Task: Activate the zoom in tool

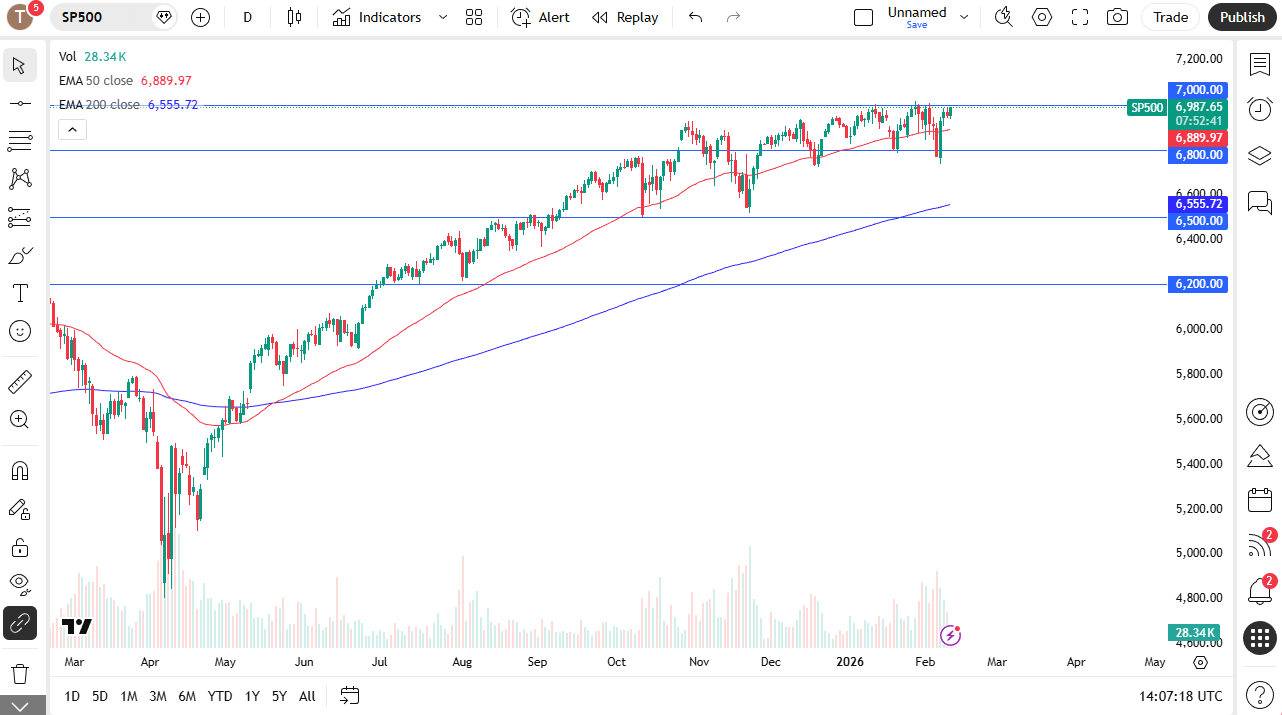Action: coord(19,420)
